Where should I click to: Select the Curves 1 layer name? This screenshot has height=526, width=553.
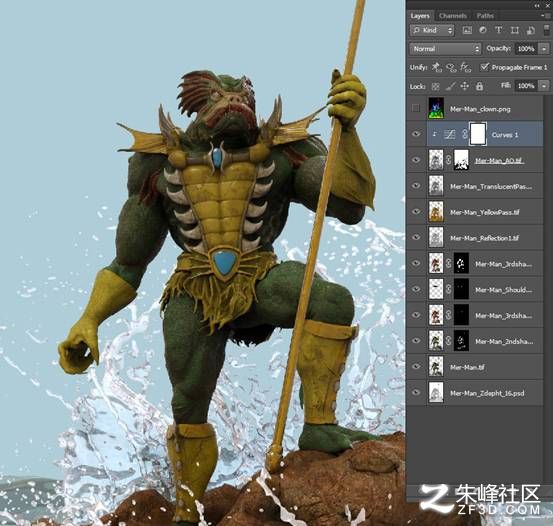pos(505,135)
